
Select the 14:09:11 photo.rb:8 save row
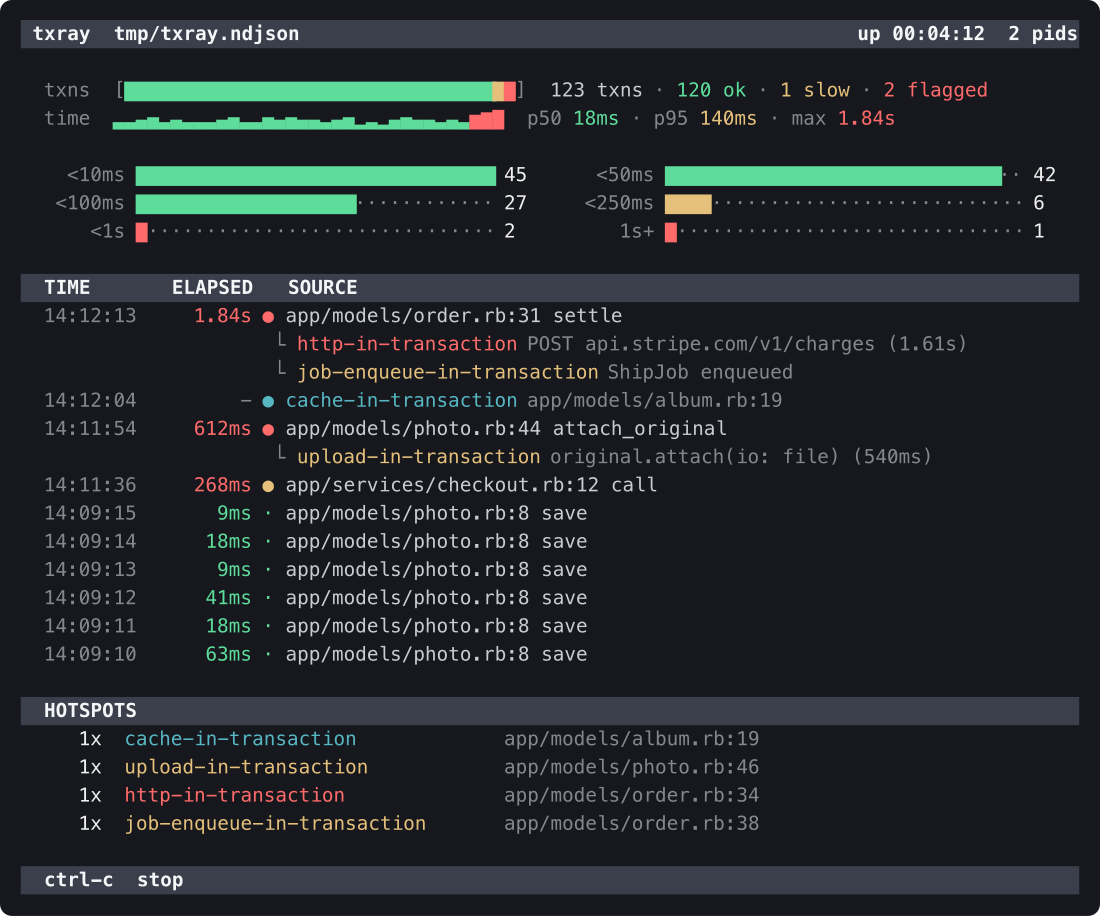pos(550,626)
